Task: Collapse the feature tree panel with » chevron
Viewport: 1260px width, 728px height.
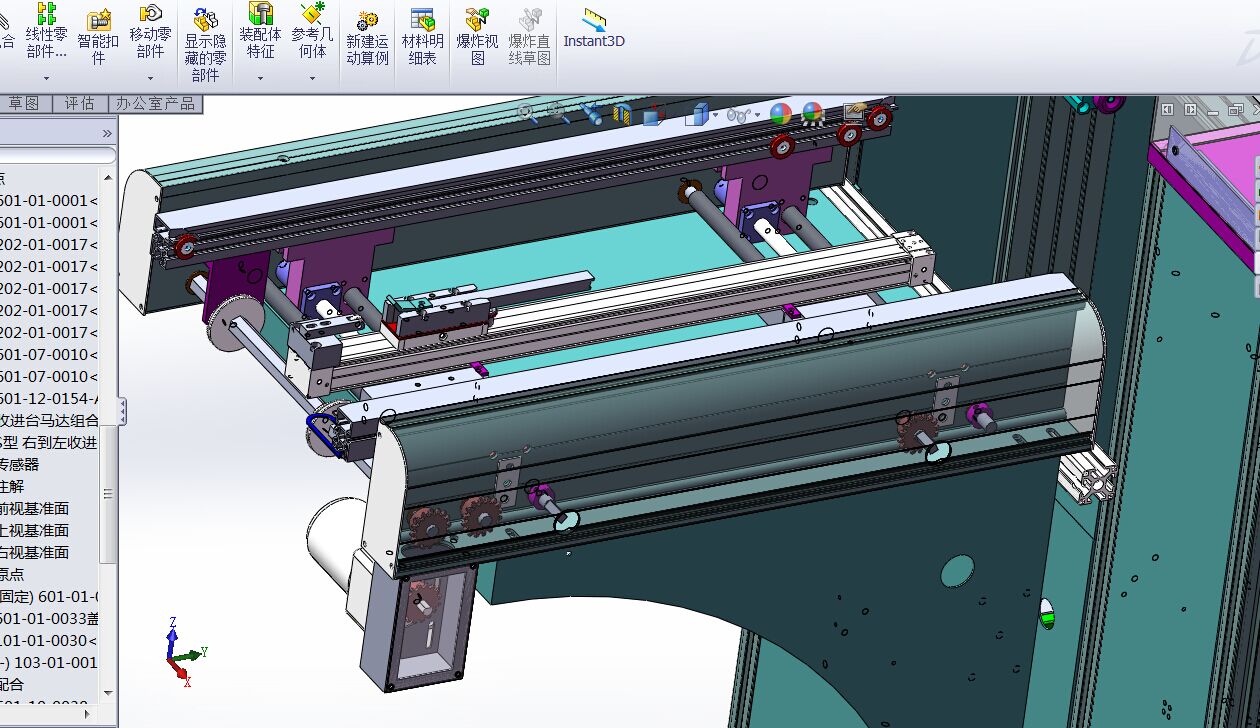Action: tap(107, 133)
